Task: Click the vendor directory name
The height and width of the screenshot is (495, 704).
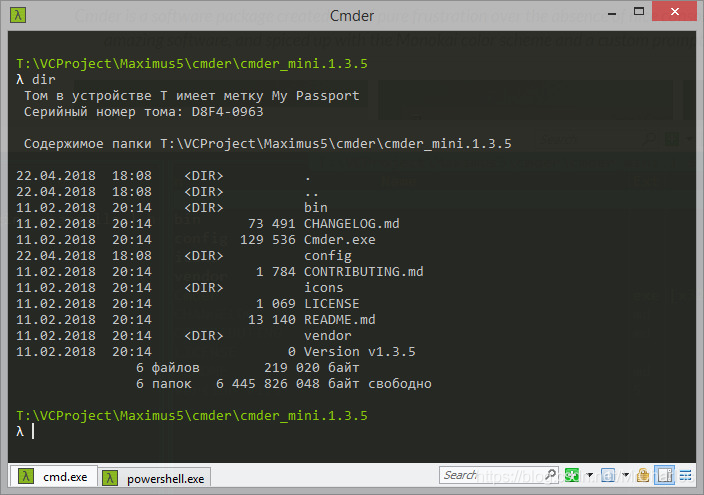Action: click(x=328, y=336)
